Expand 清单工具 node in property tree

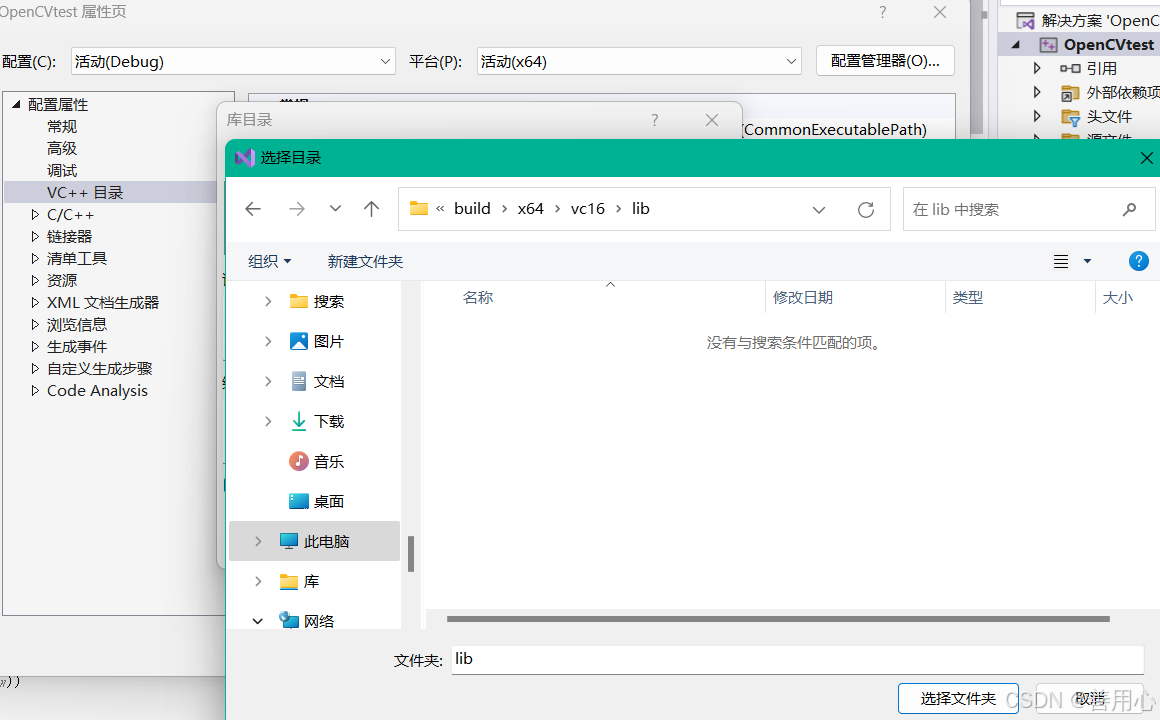click(x=34, y=258)
